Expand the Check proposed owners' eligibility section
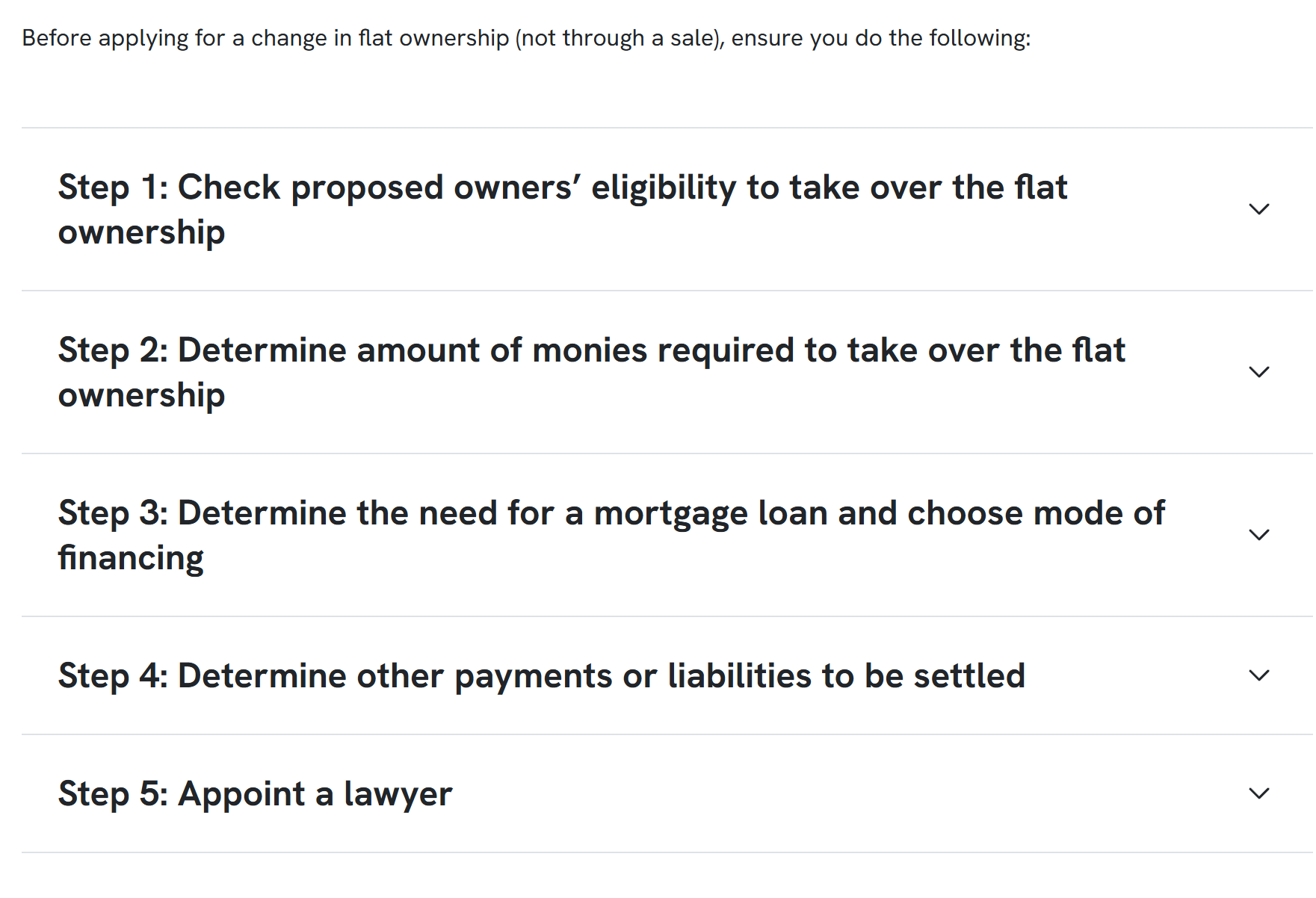Image resolution: width=1316 pixels, height=898 pixels. pyautogui.click(x=667, y=209)
